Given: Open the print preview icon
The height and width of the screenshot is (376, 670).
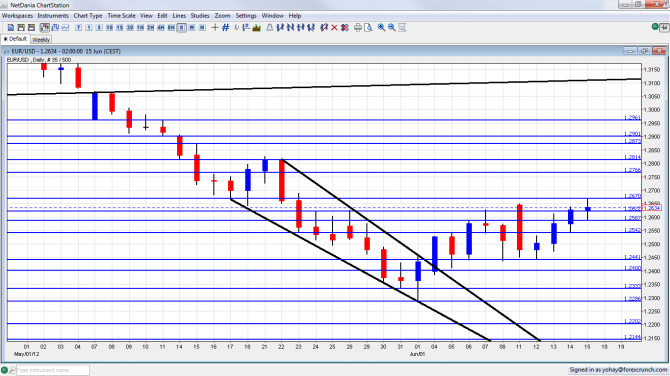Looking at the screenshot, I should [x=368, y=27].
